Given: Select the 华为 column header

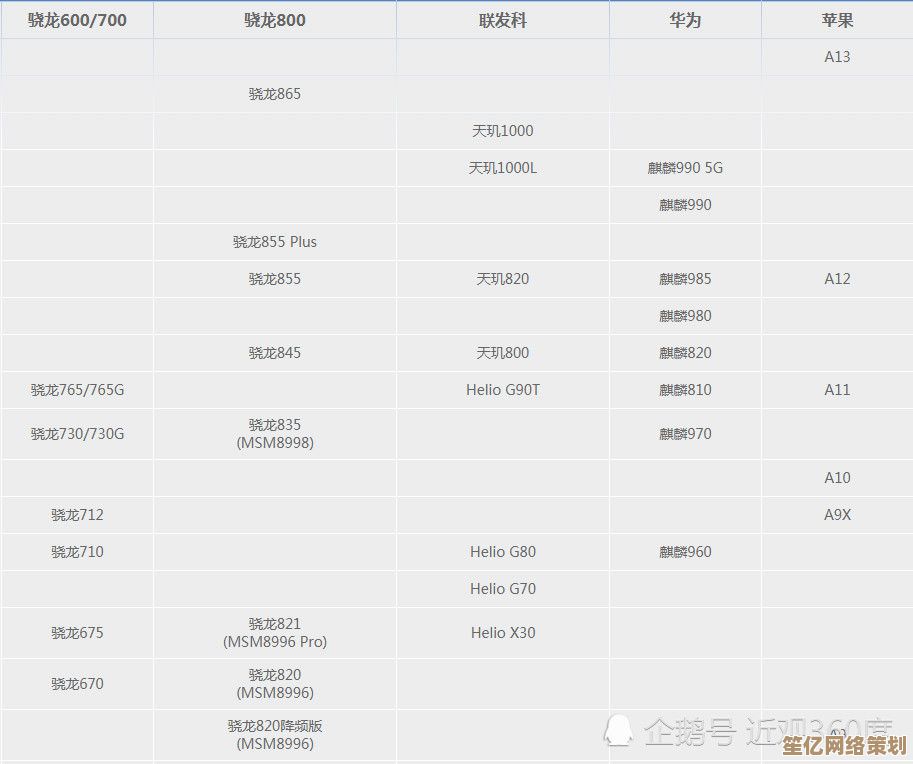Looking at the screenshot, I should pos(685,20).
